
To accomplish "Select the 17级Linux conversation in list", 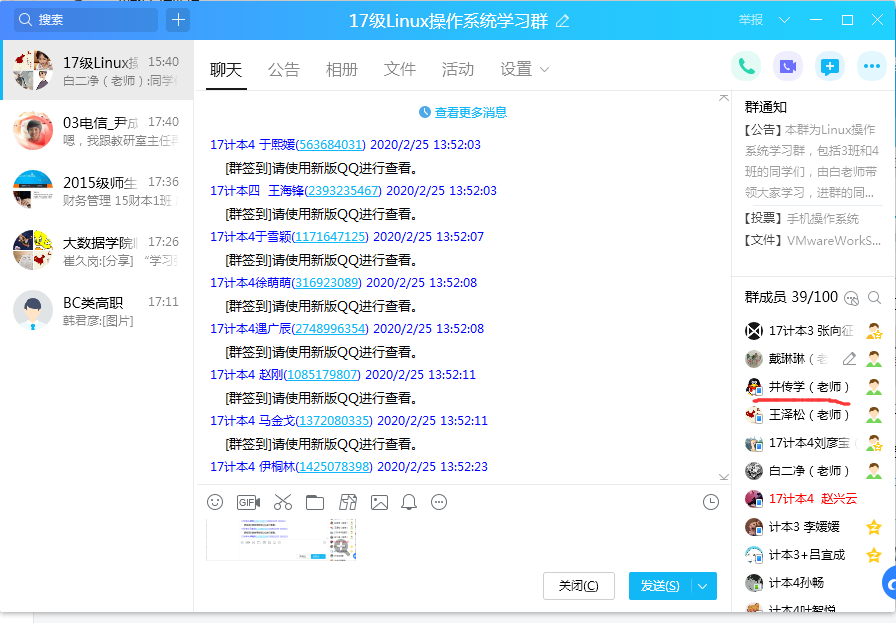I will coord(97,70).
